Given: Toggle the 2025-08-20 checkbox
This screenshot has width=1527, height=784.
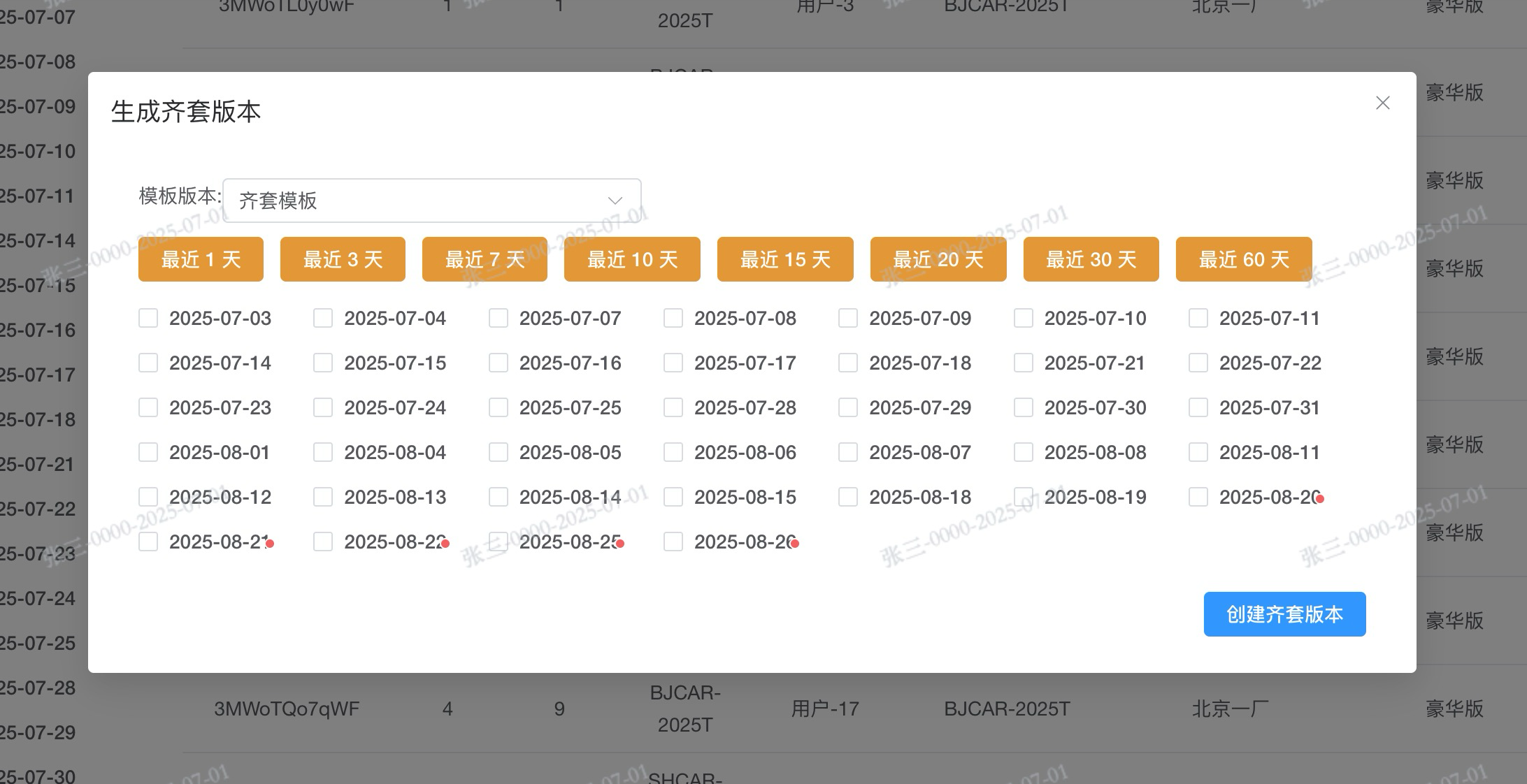Looking at the screenshot, I should [x=1198, y=498].
